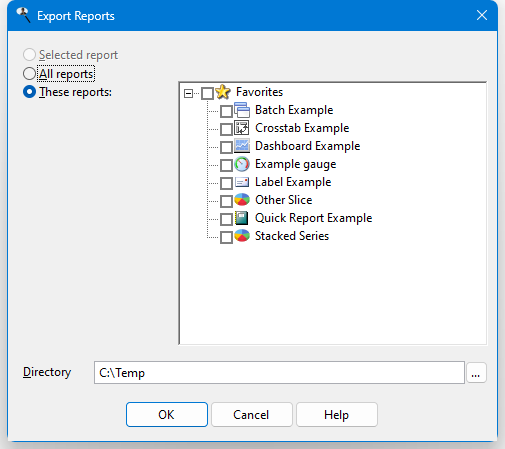Confirm export with the OK button

[167, 415]
